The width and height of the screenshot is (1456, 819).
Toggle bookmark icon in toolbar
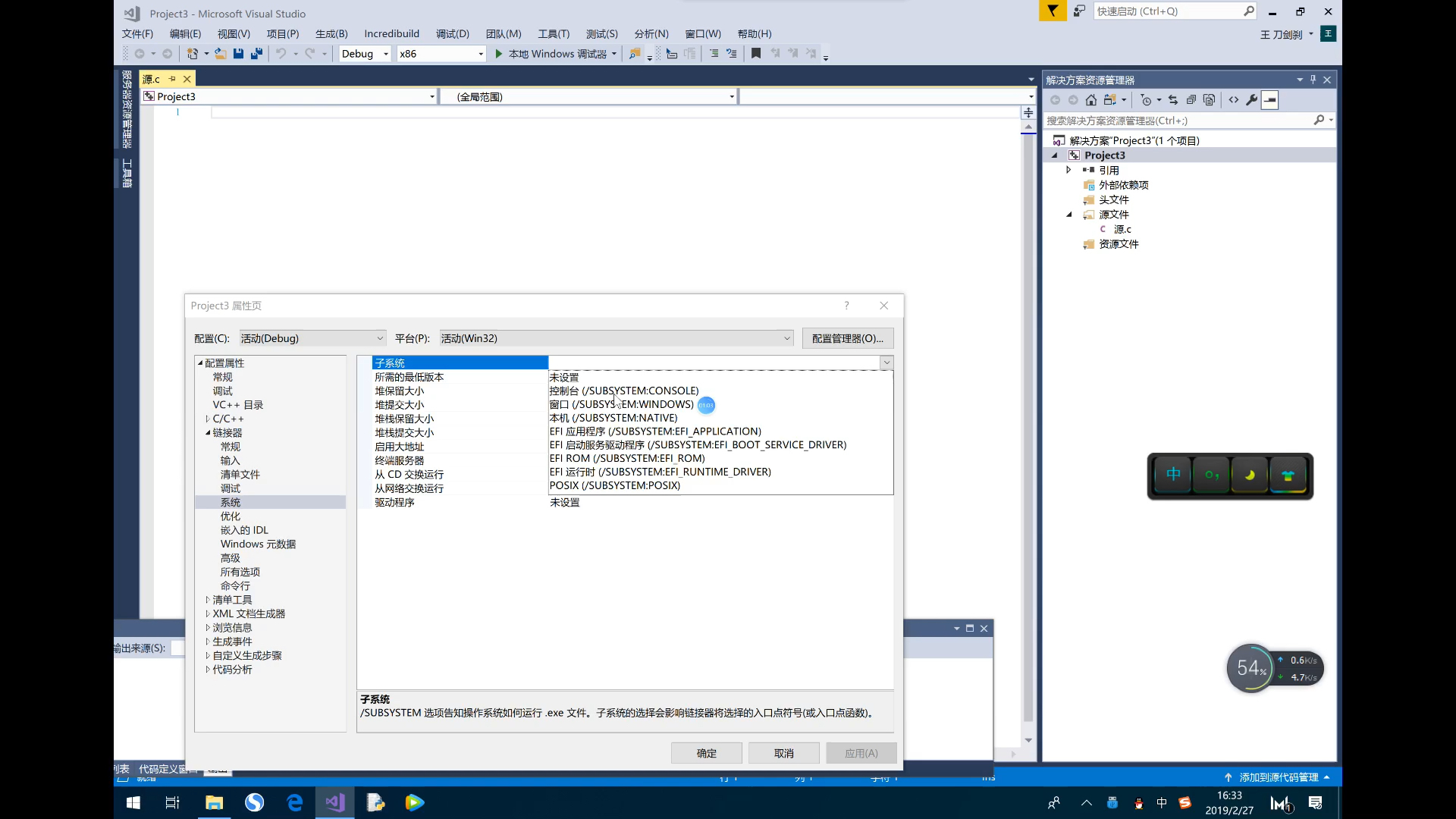(x=756, y=54)
